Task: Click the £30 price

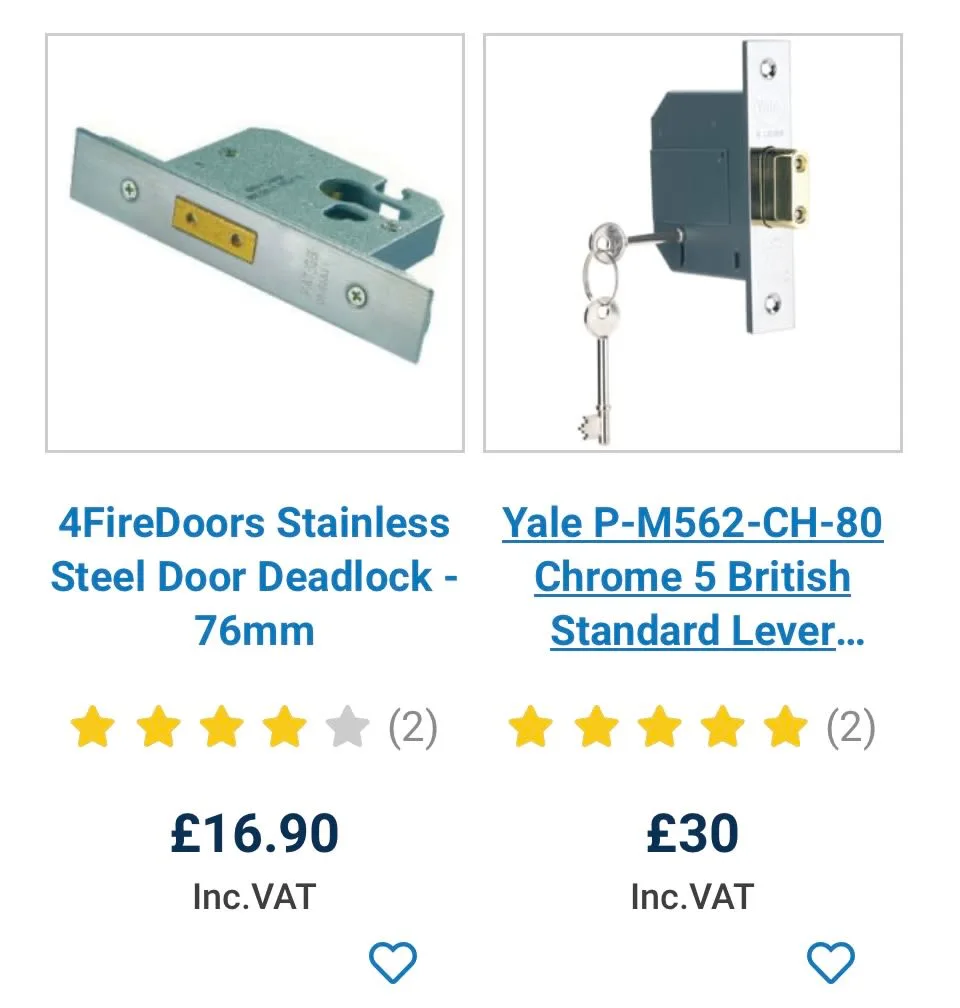Action: tap(693, 833)
